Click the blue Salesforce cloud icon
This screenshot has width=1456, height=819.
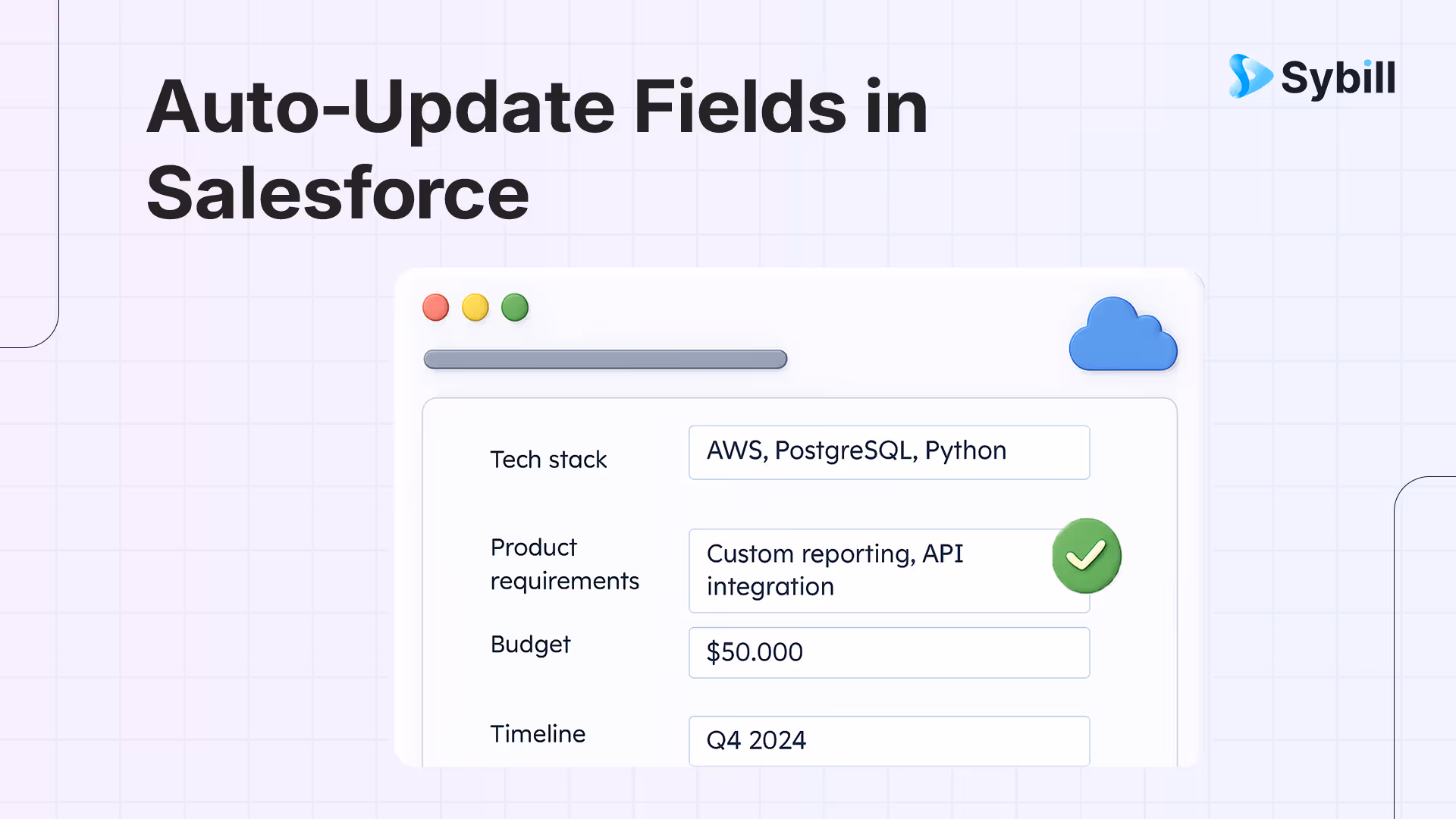click(1123, 334)
